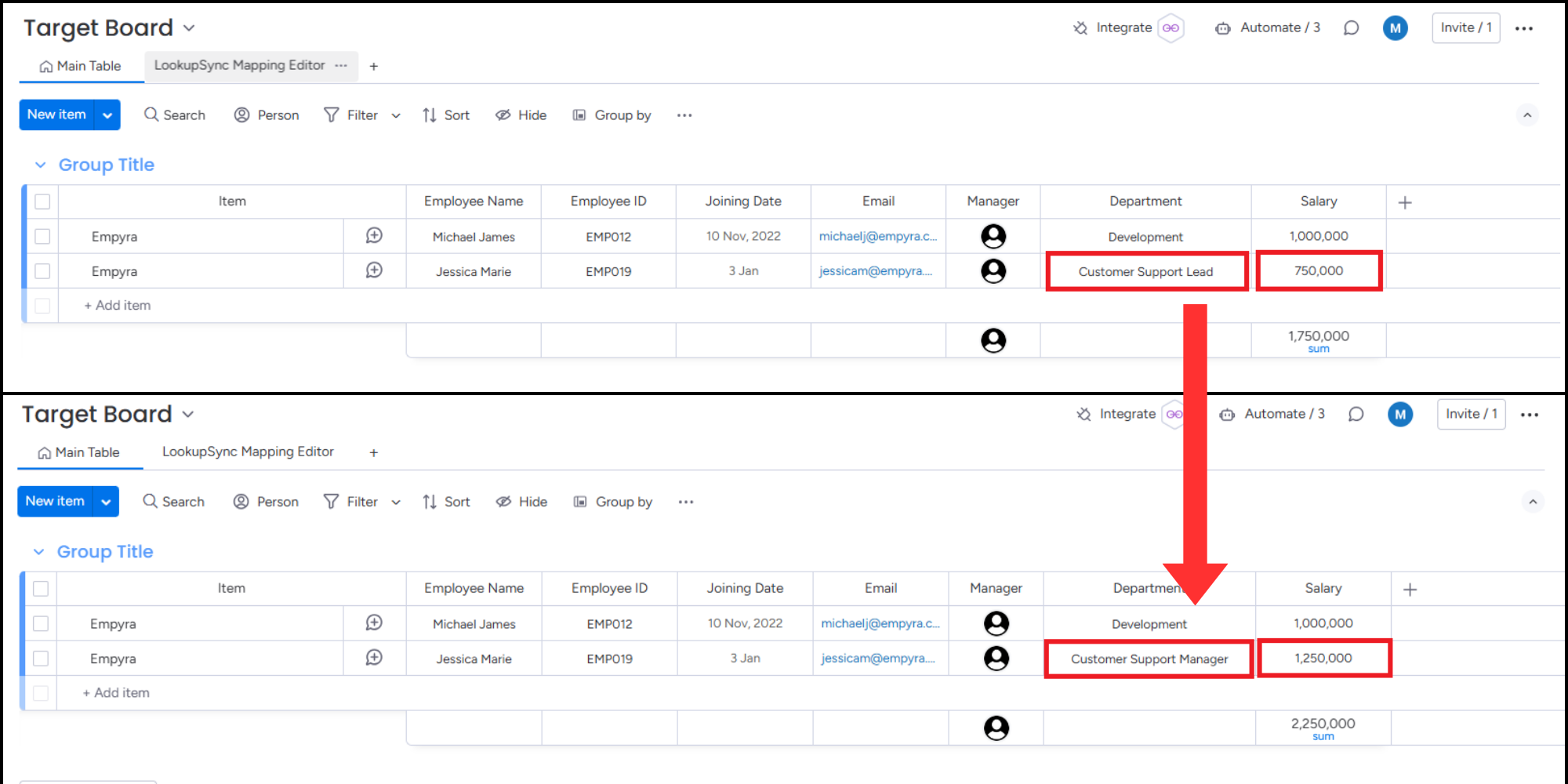1568x784 pixels.
Task: Open the M user avatar in lower board
Action: click(x=1400, y=415)
